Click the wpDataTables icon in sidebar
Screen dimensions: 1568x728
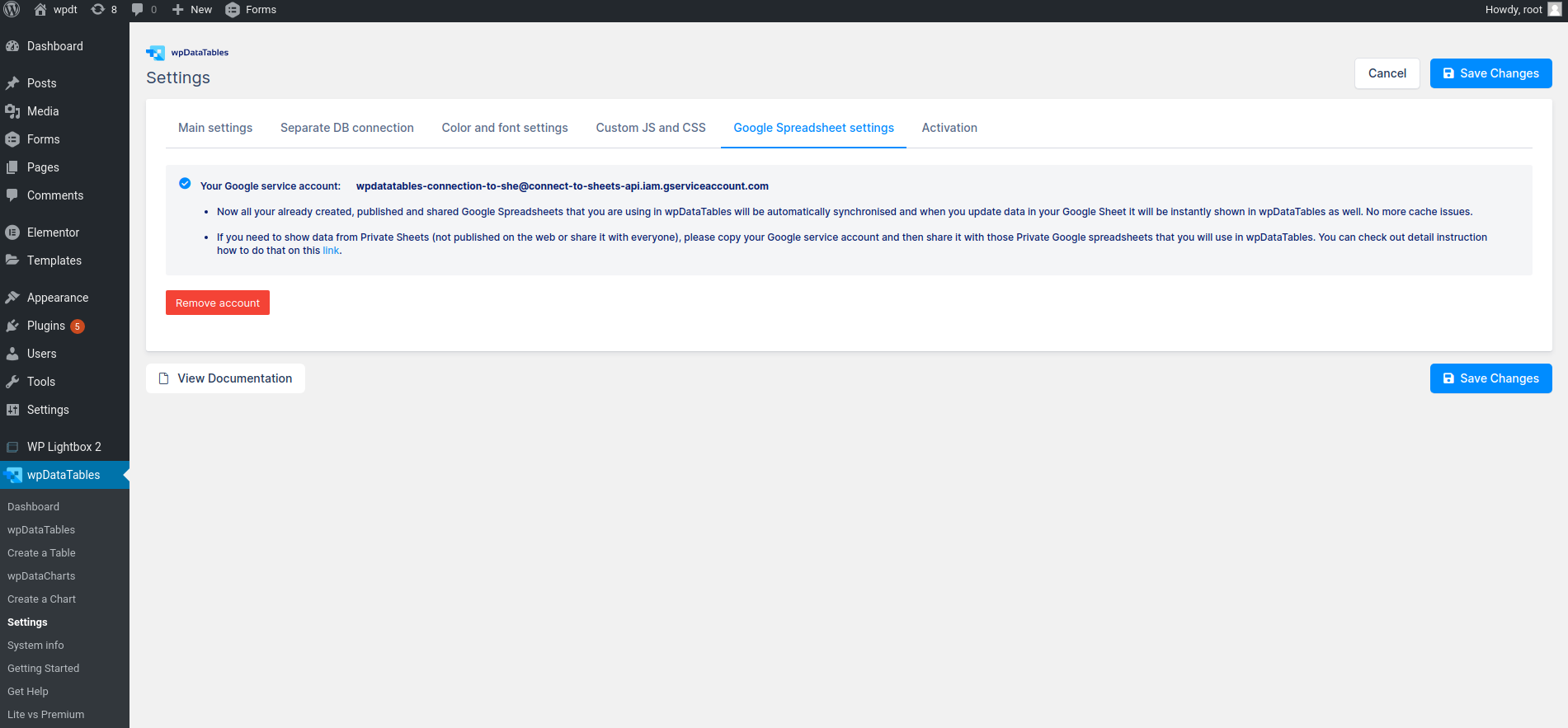tap(13, 475)
